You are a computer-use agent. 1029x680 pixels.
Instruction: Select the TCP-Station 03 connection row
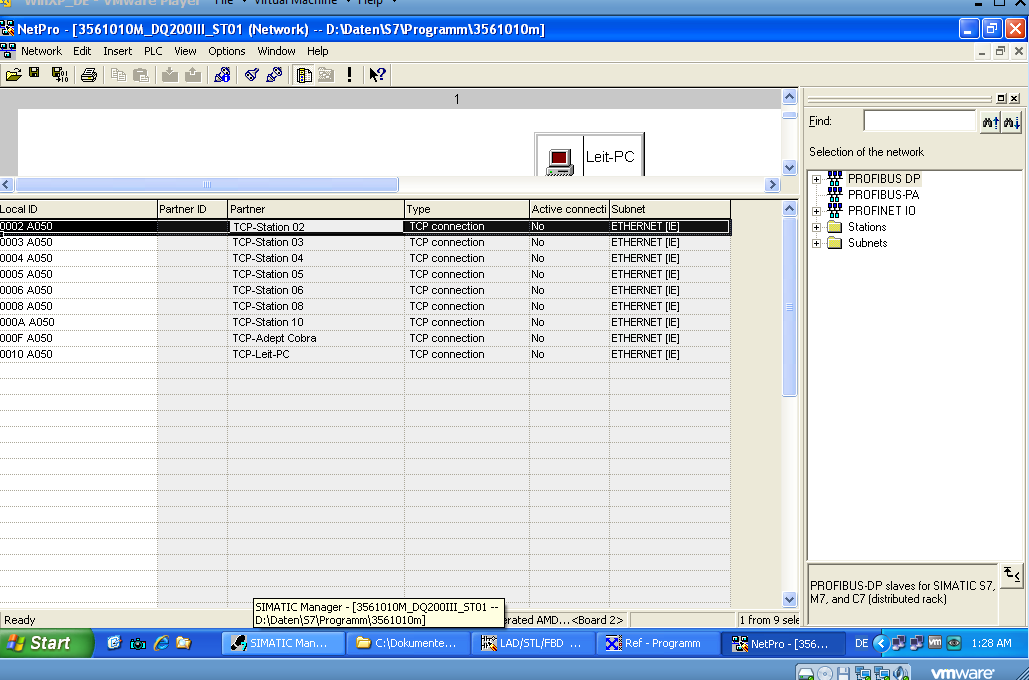click(x=365, y=242)
